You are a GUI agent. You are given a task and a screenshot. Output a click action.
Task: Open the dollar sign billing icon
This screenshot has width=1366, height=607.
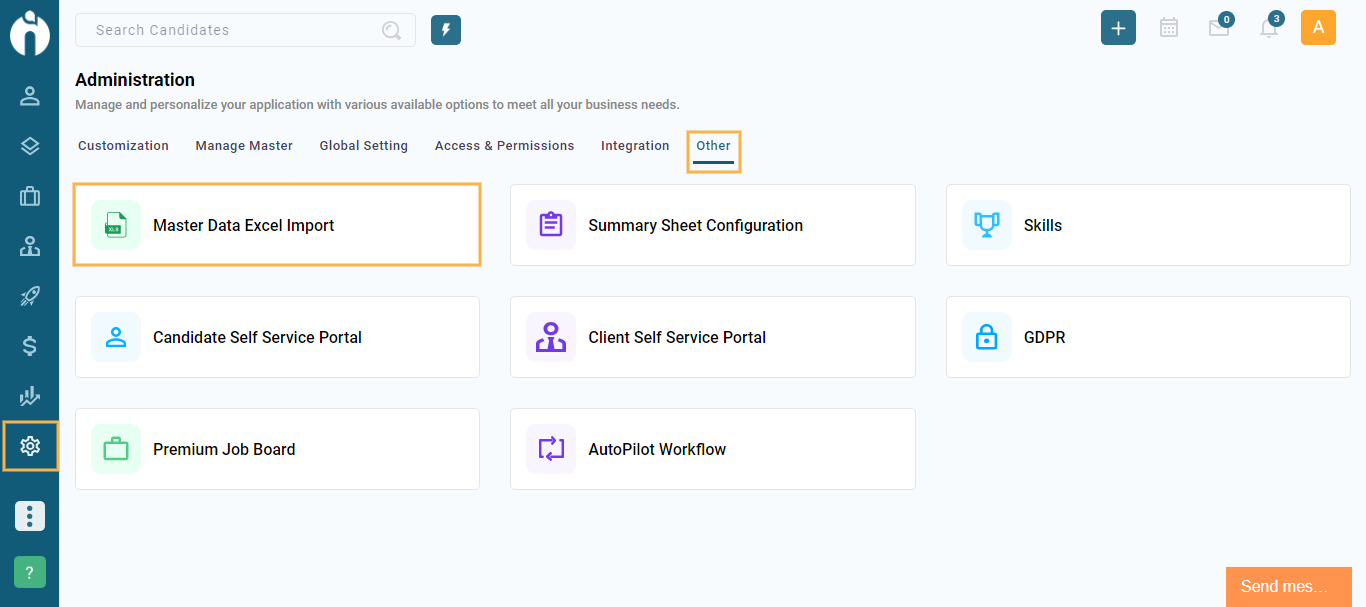30,346
